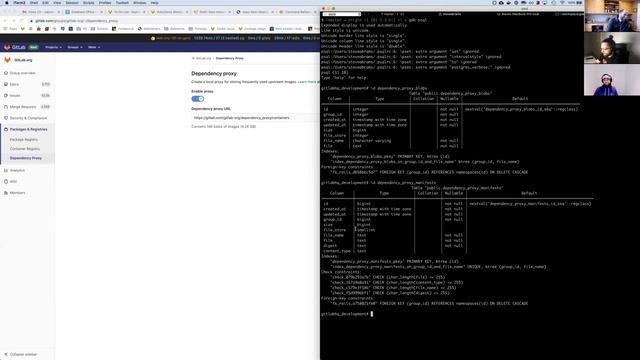Screen dimensions: 640x360
Task: Click the Dependency proxy page heading
Action: [214, 73]
